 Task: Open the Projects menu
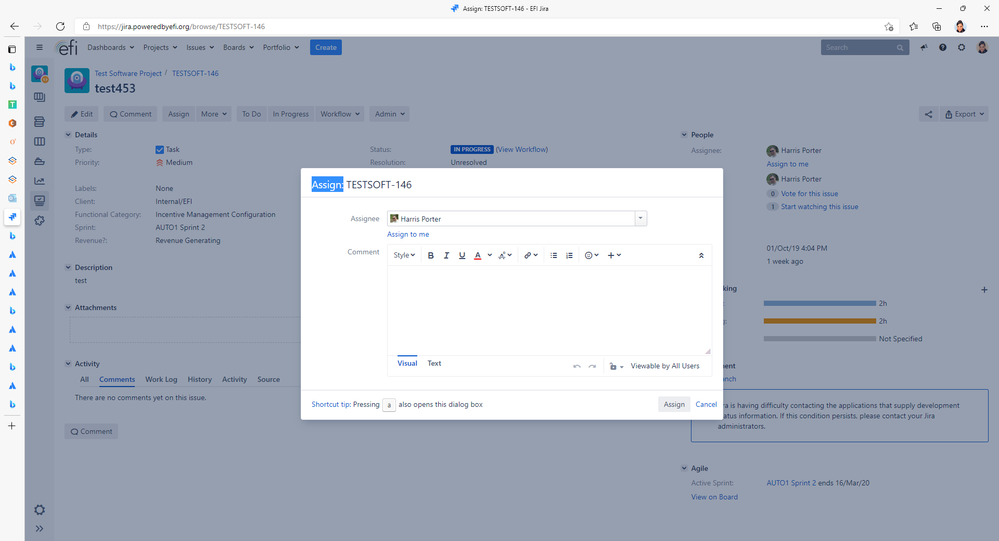(x=160, y=48)
